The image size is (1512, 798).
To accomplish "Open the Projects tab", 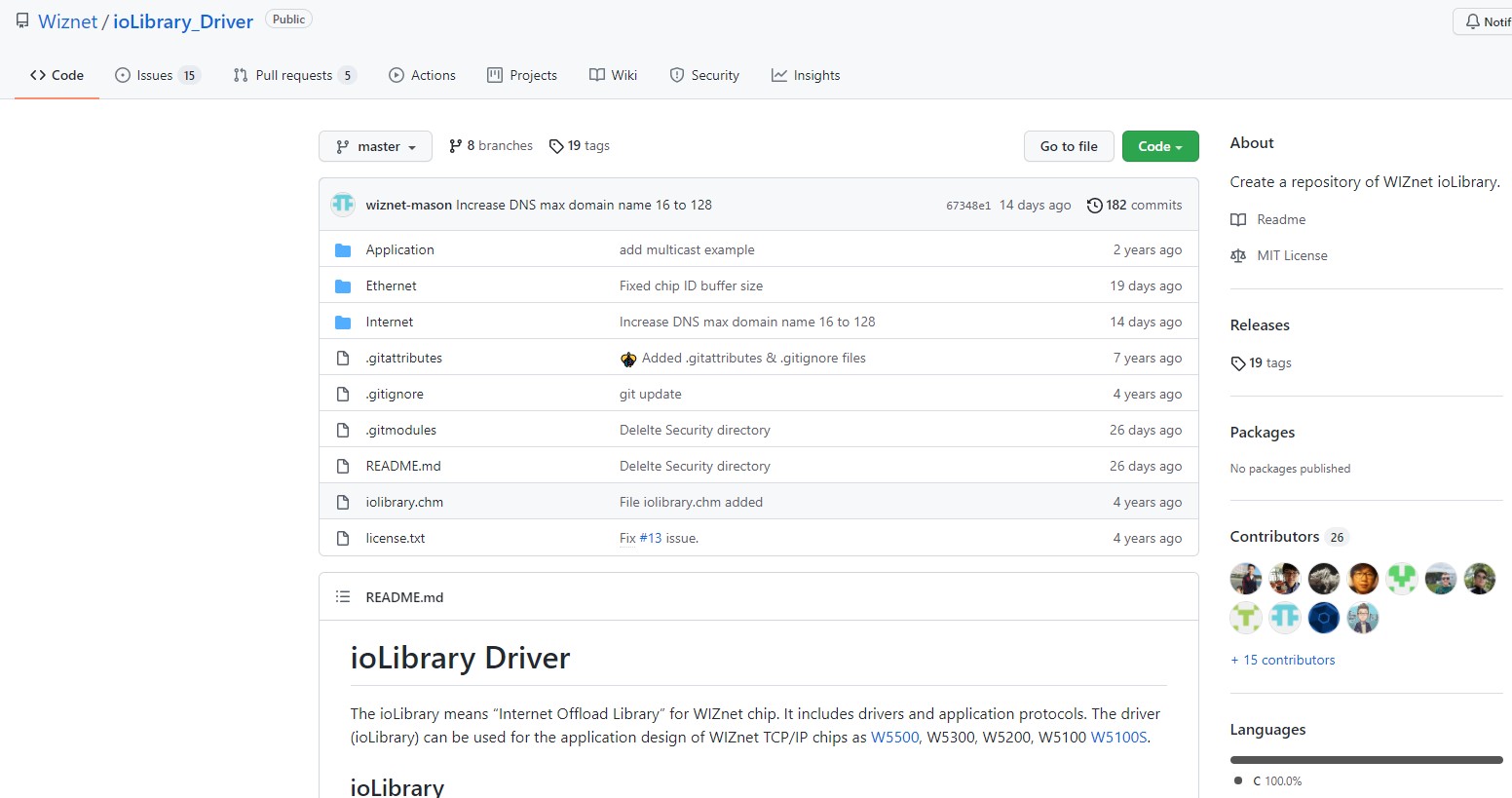I will [522, 75].
